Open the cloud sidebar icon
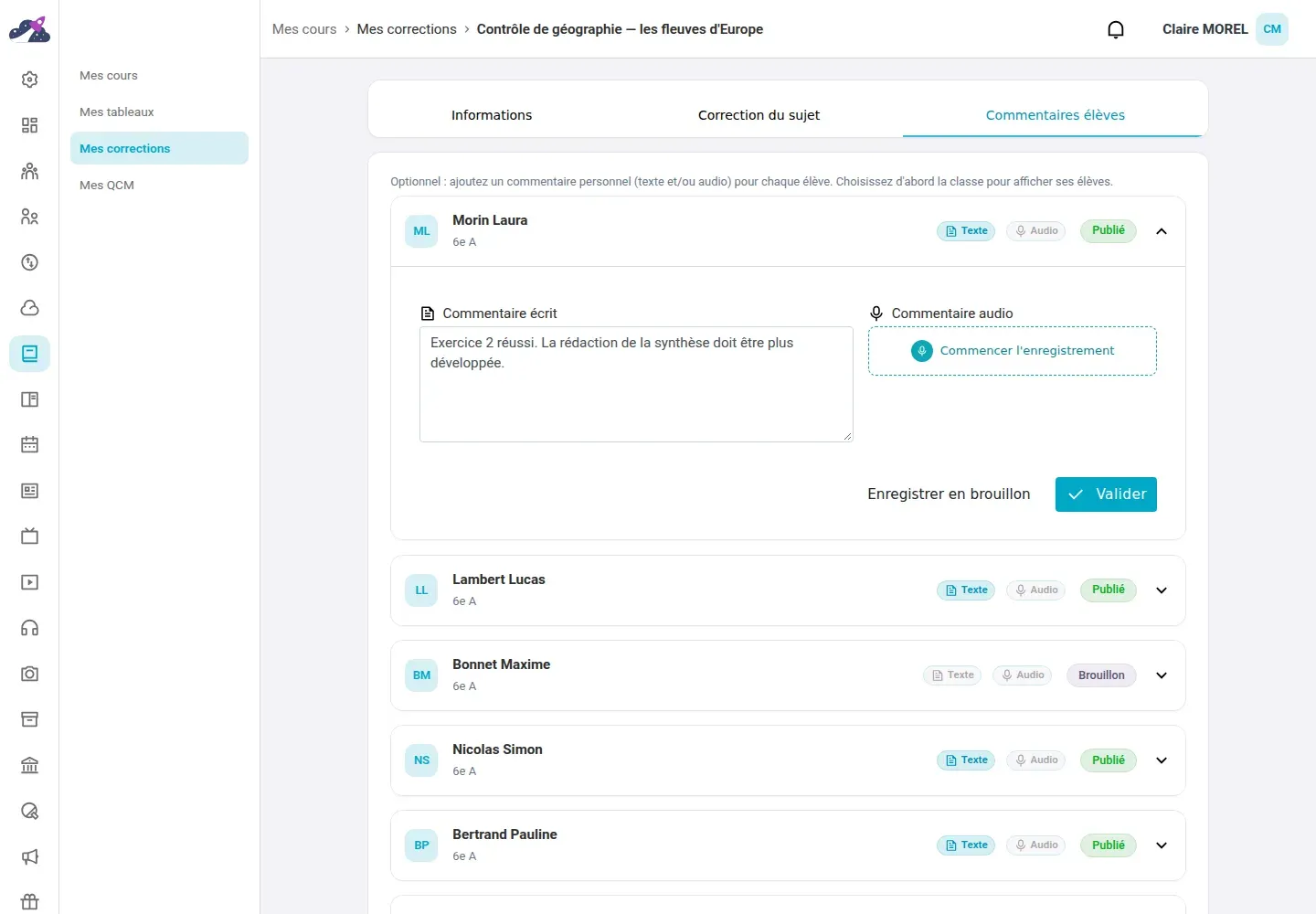 pyautogui.click(x=29, y=308)
